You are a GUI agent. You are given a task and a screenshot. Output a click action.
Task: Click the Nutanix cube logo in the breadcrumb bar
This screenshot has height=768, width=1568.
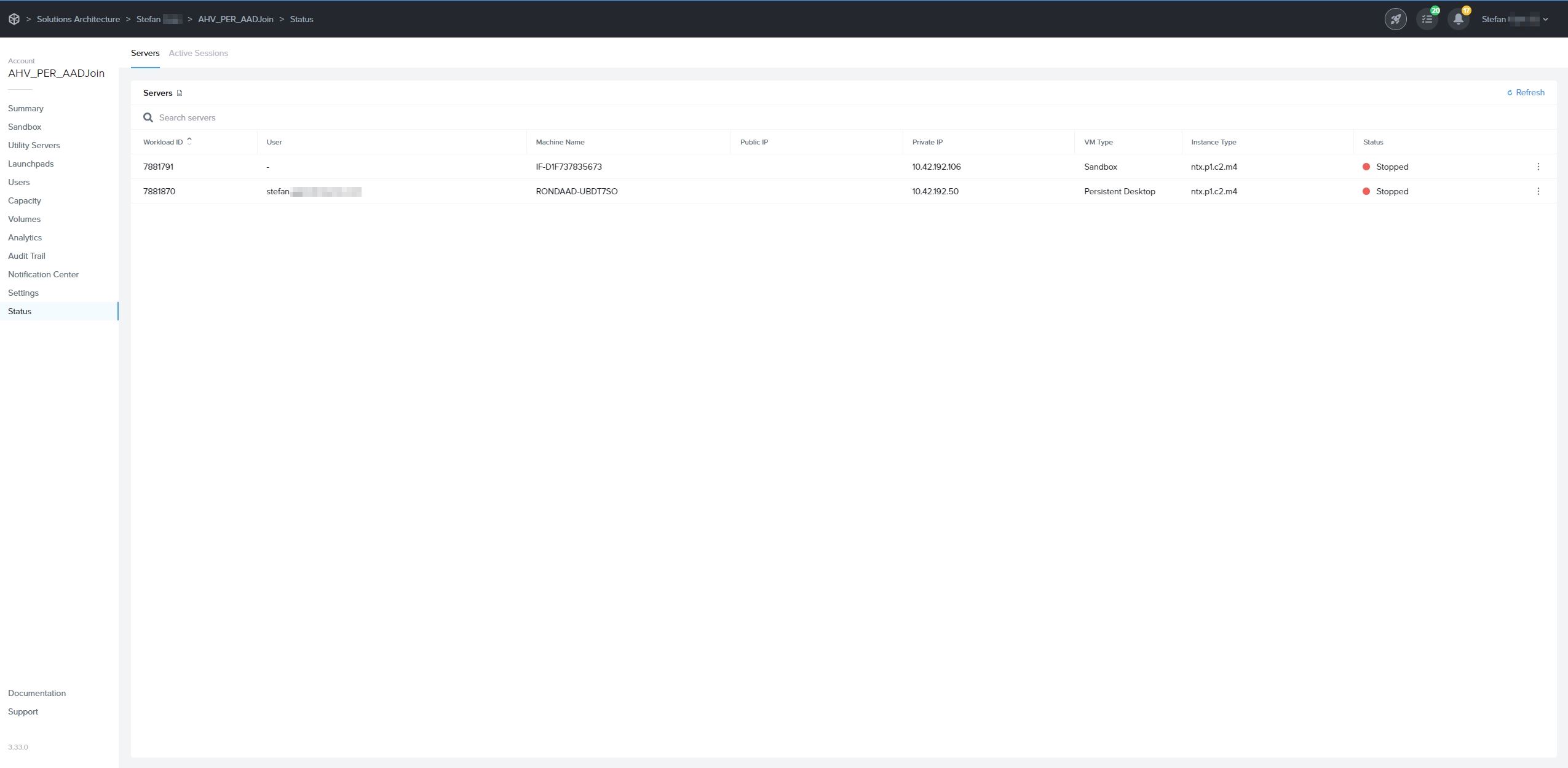pos(15,18)
